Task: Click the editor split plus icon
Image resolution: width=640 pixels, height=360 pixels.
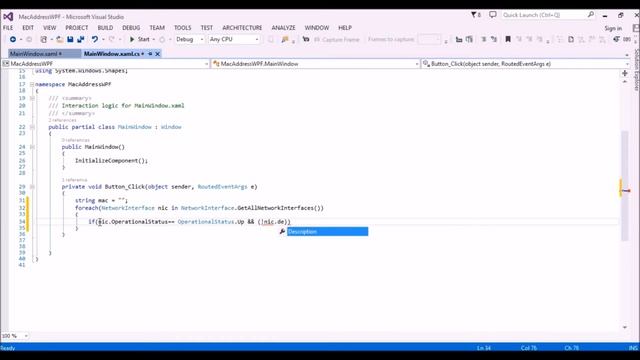Action: coord(624,73)
